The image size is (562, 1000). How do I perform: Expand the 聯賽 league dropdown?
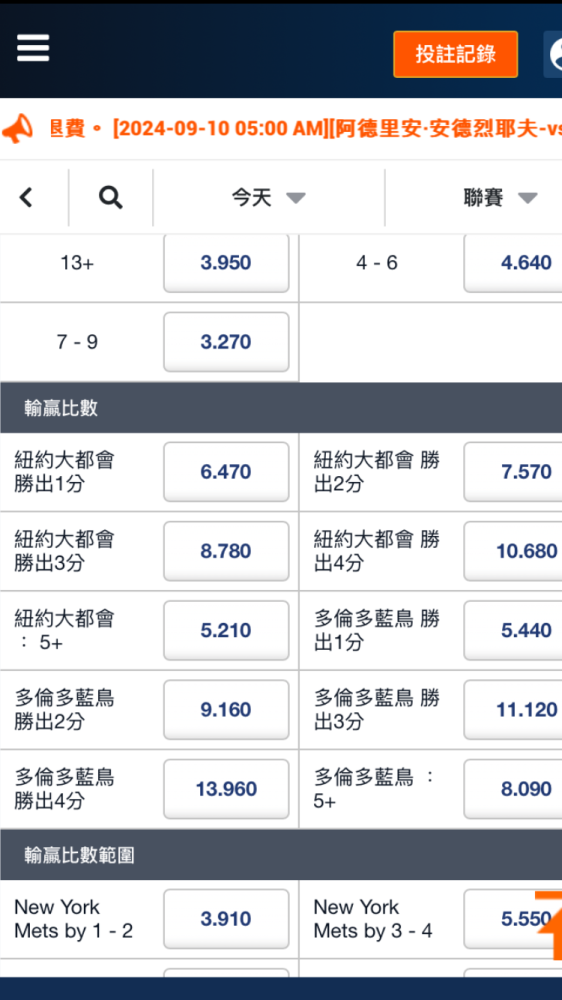click(x=500, y=198)
